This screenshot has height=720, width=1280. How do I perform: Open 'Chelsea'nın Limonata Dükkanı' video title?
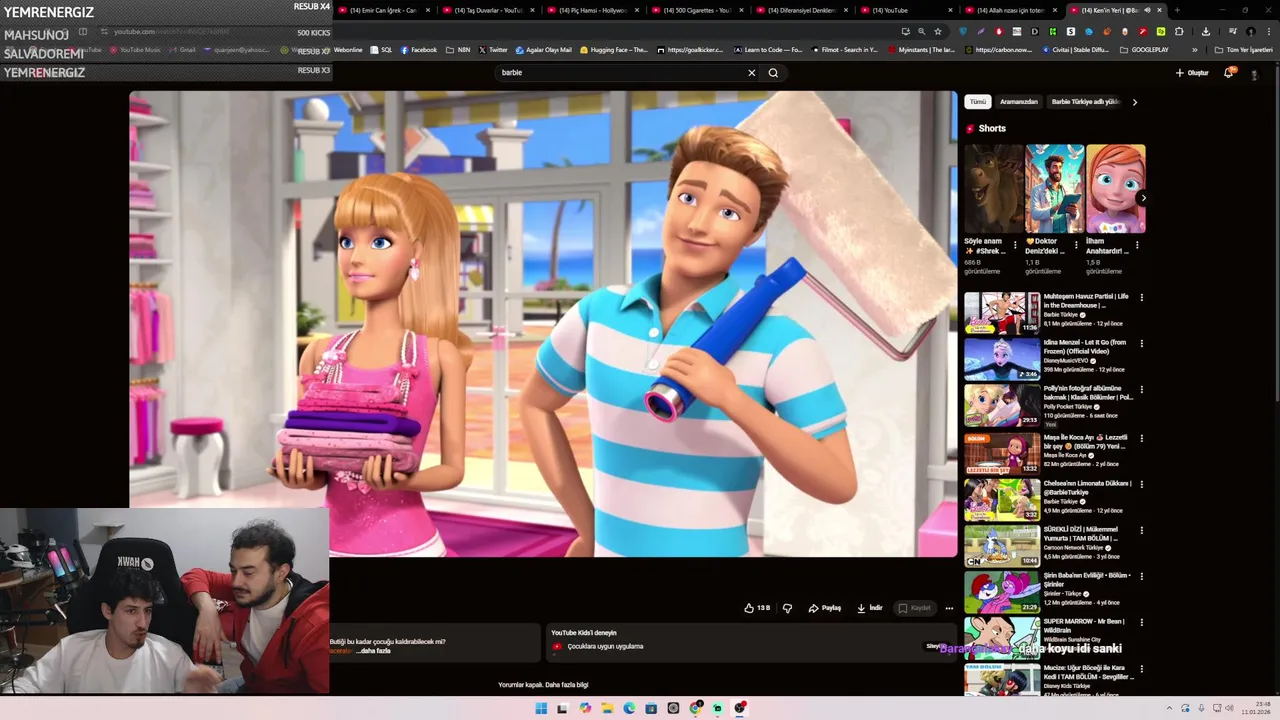[1088, 487]
